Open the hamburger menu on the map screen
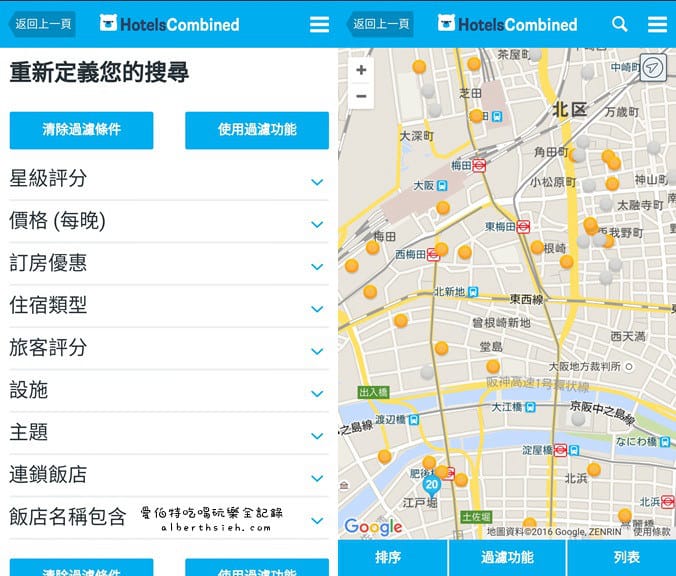This screenshot has height=576, width=676. [x=657, y=25]
